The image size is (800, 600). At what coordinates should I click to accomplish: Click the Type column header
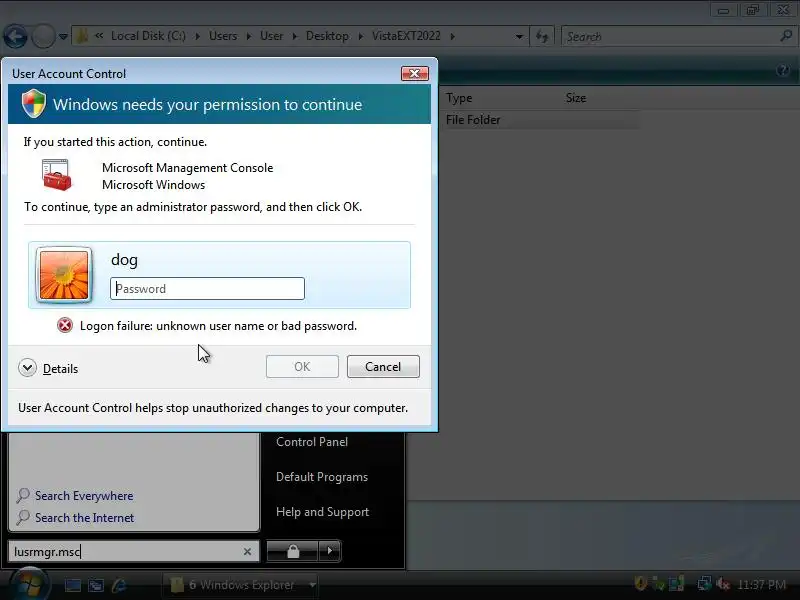459,98
